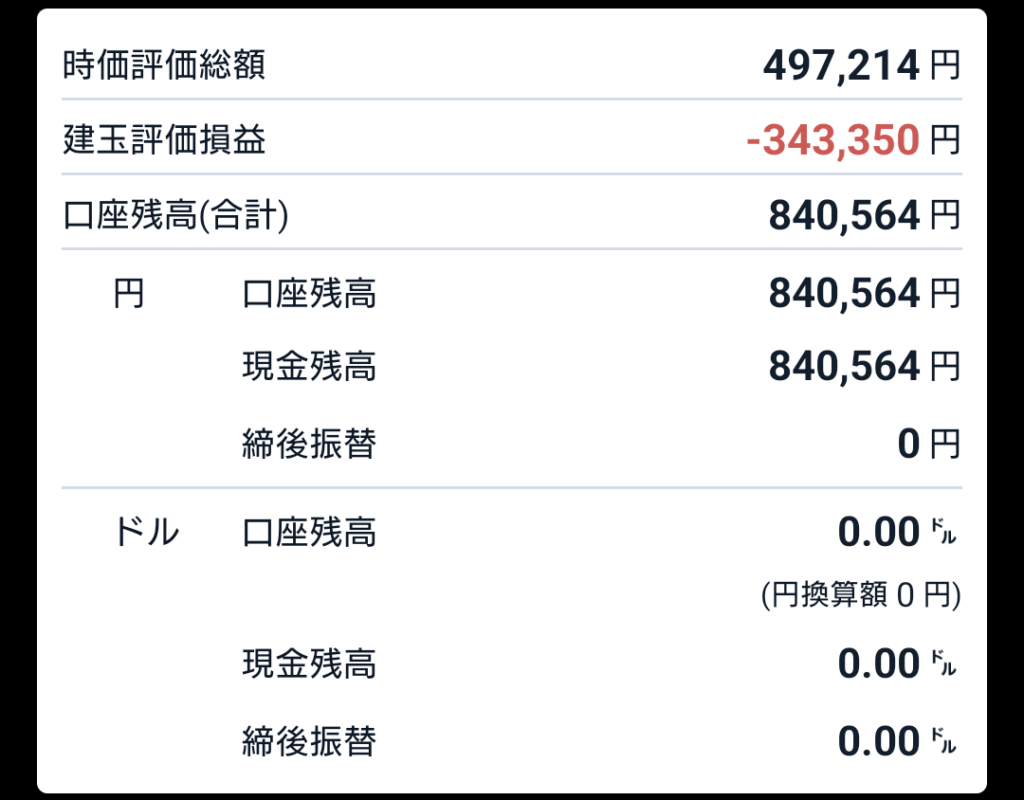Image resolution: width=1024 pixels, height=800 pixels.
Task: Click the yen 口座残高 840,564 円 value
Action: tap(865, 293)
